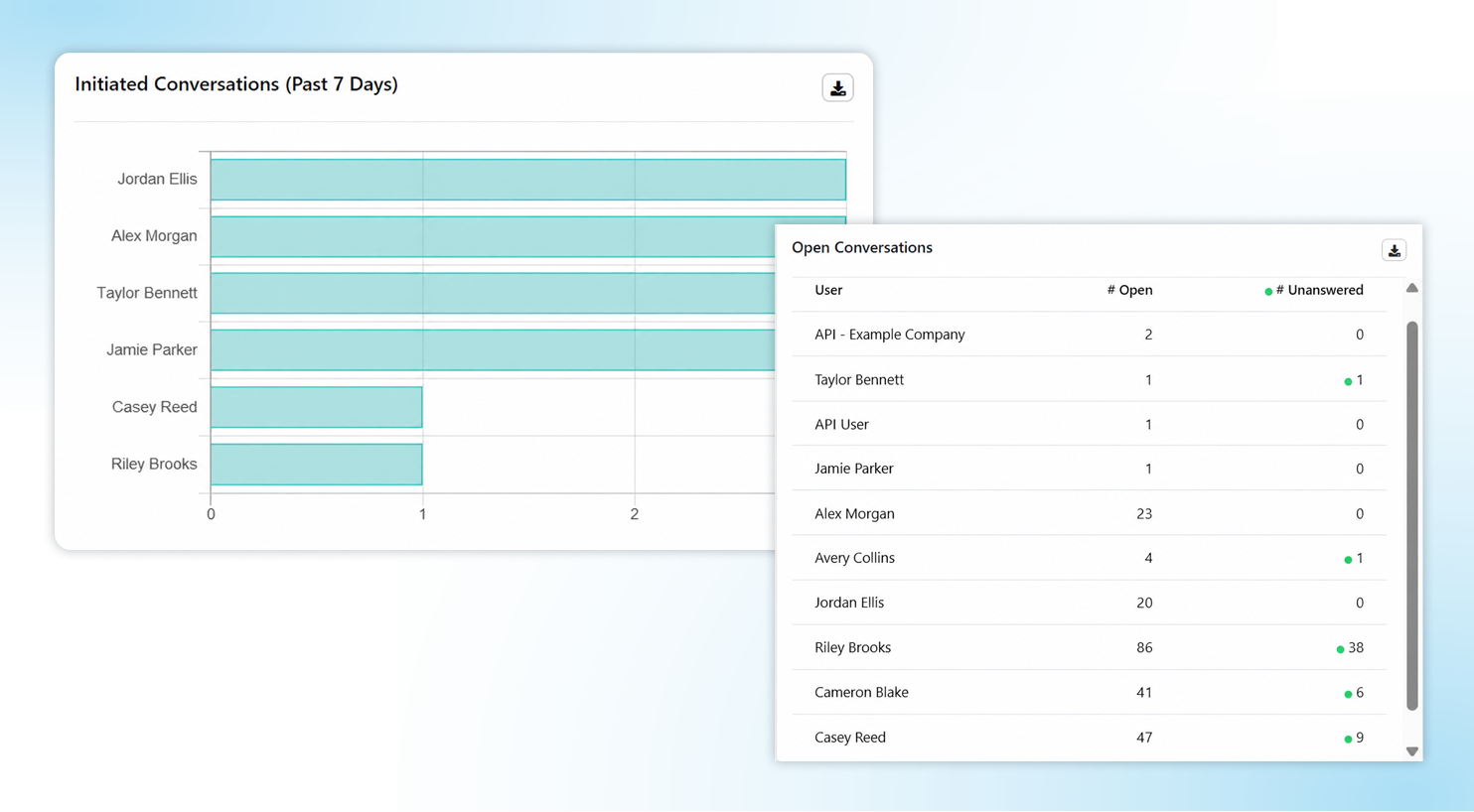Viewport: 1474px width, 812px height.
Task: Download the Initiated Conversations chart
Action: click(837, 88)
